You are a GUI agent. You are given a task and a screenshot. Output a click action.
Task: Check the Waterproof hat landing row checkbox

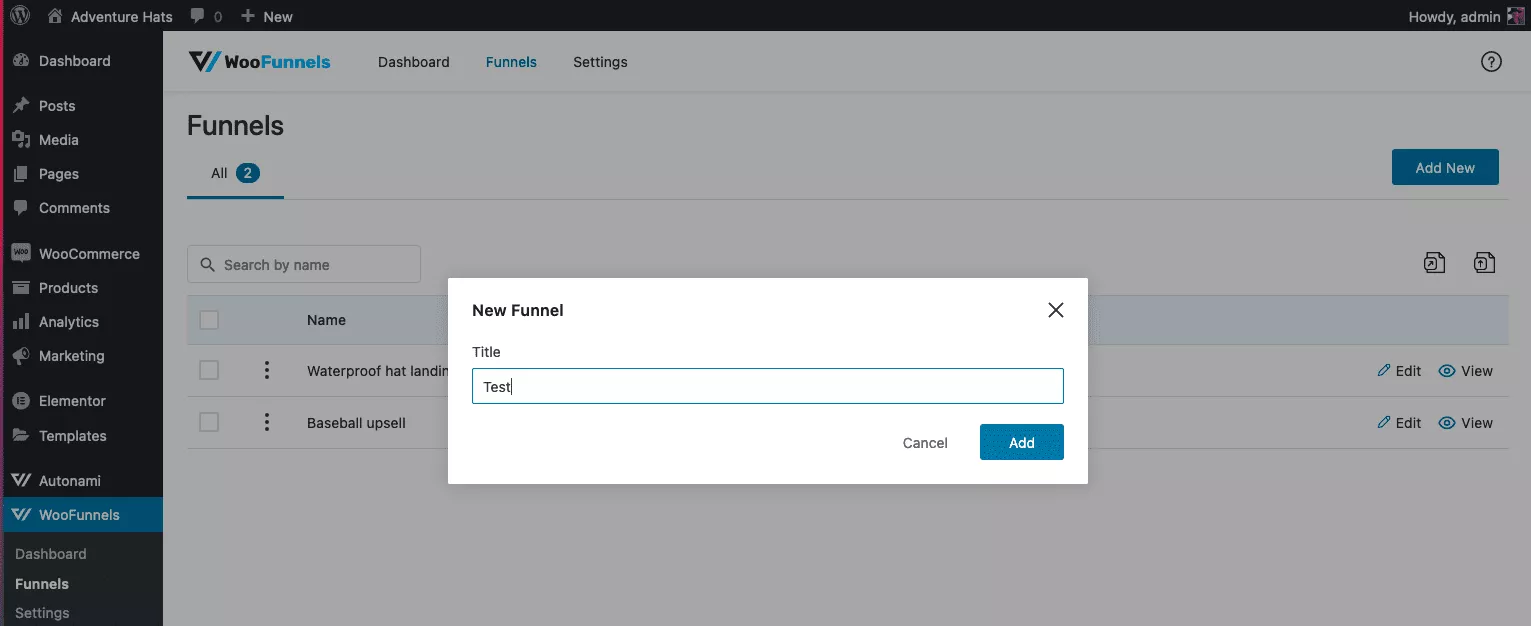209,370
